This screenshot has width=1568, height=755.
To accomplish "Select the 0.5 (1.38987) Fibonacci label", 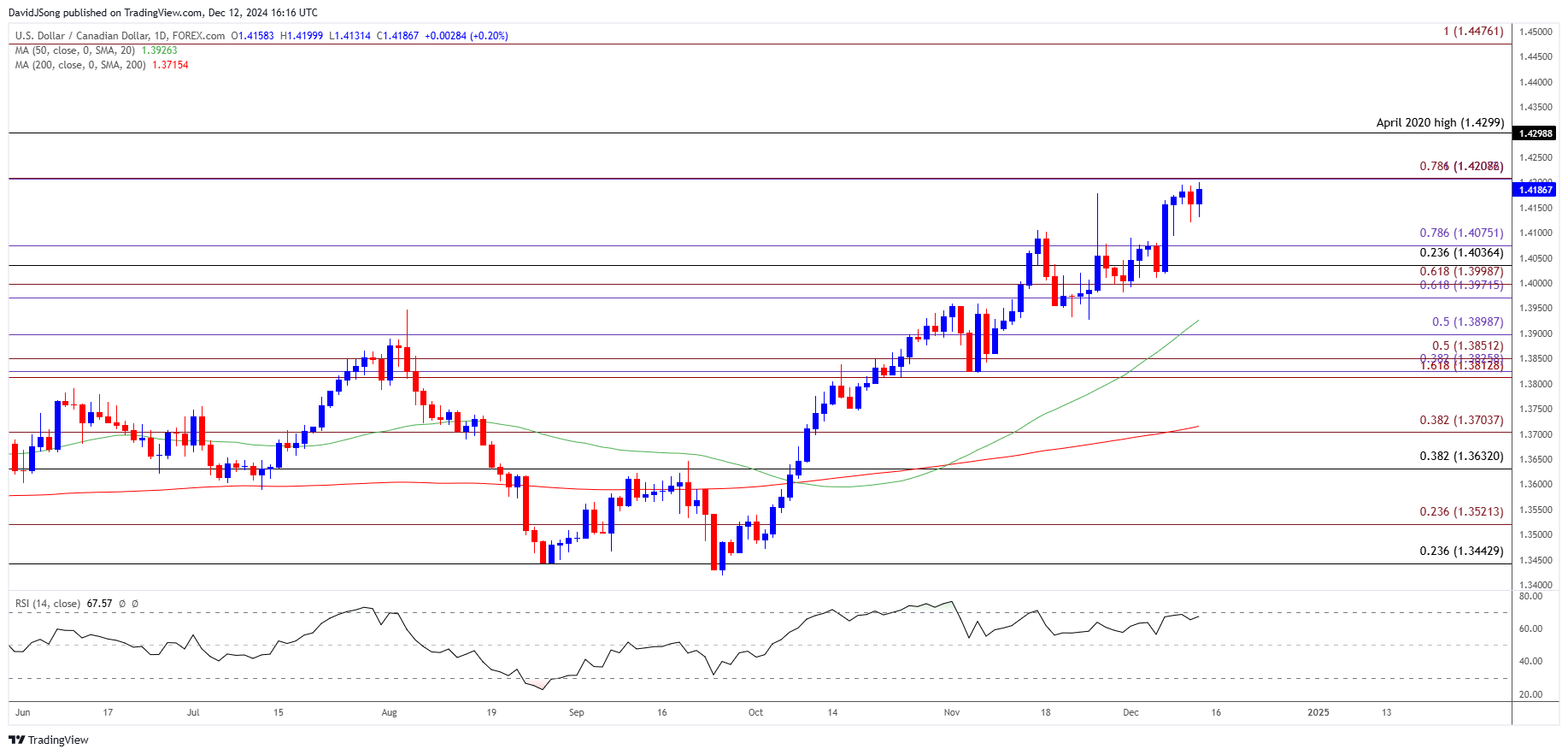I will point(1466,321).
